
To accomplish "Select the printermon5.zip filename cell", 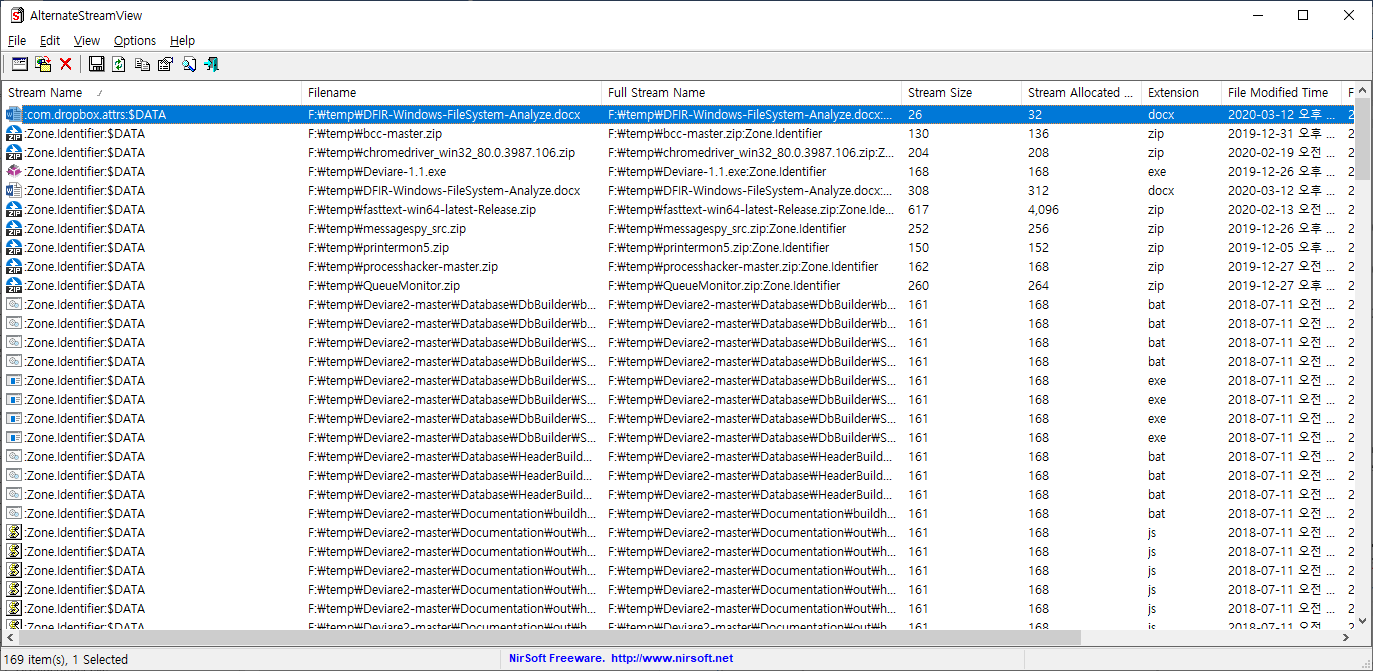I will (378, 247).
